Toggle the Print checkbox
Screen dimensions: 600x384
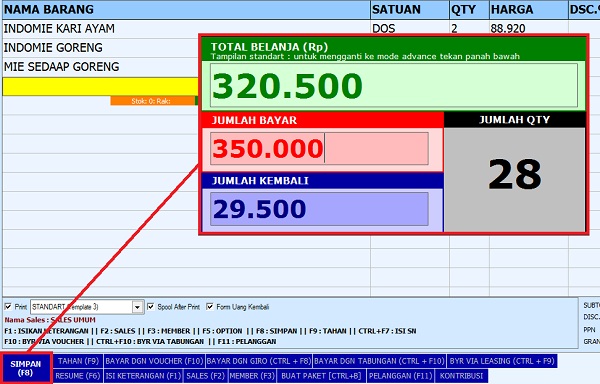click(x=8, y=306)
